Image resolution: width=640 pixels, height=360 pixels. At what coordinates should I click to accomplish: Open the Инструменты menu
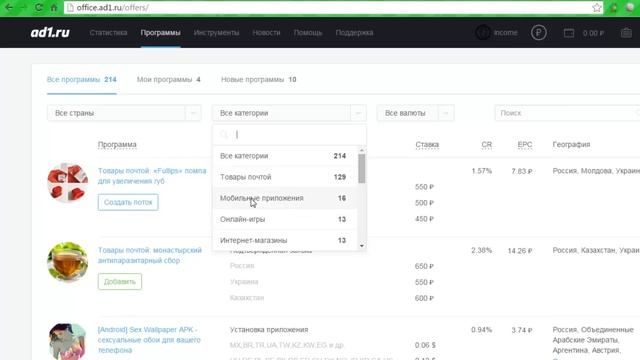coord(216,33)
